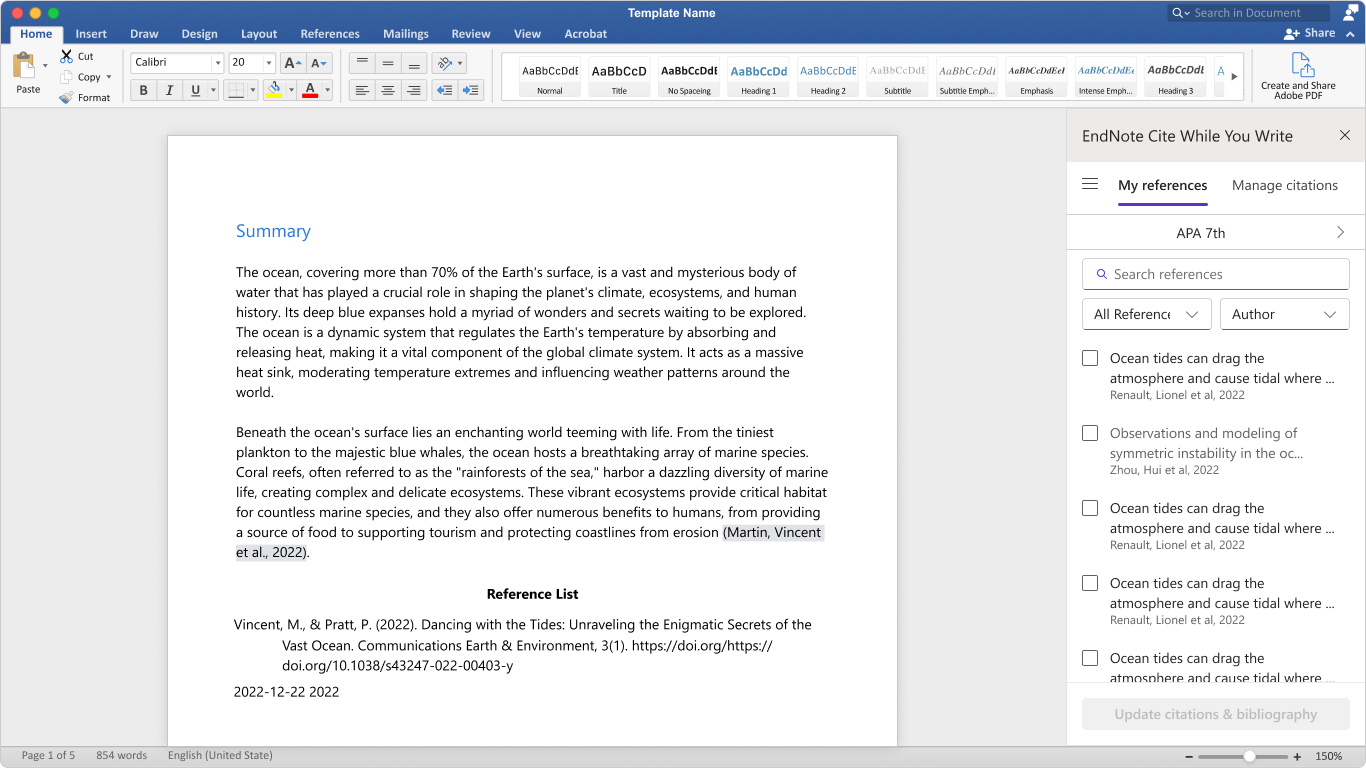The width and height of the screenshot is (1366, 768).
Task: Select the Format painter brush
Action: 67,97
